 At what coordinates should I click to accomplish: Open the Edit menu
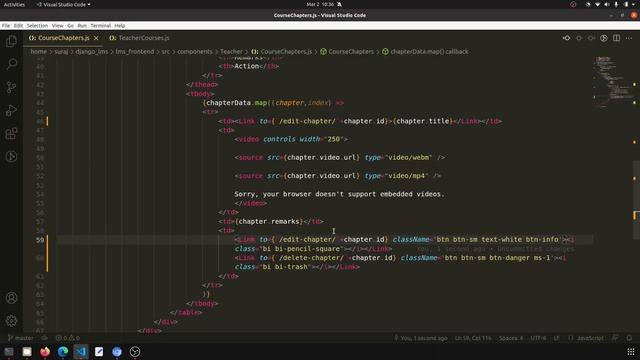point(18,25)
